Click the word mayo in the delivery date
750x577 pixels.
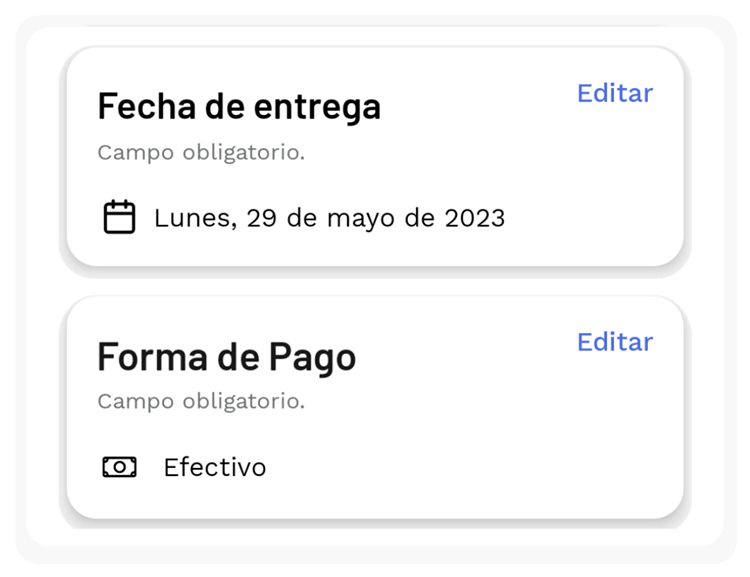pyautogui.click(x=361, y=219)
